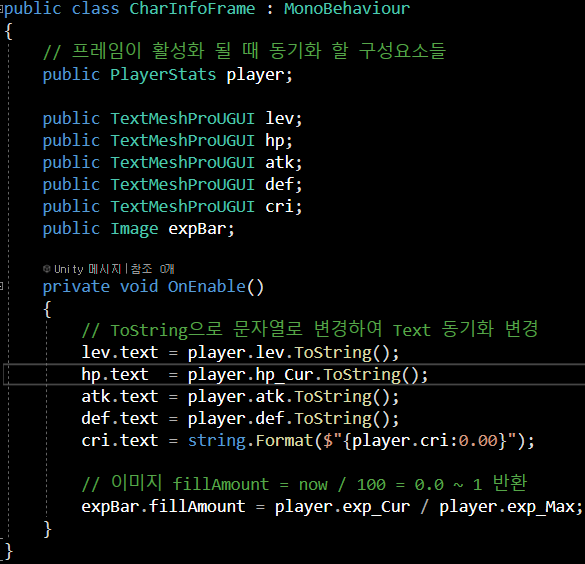Image resolution: width=585 pixels, height=564 pixels.
Task: Collapse the OnEnable method outline toggle
Action: (1, 286)
